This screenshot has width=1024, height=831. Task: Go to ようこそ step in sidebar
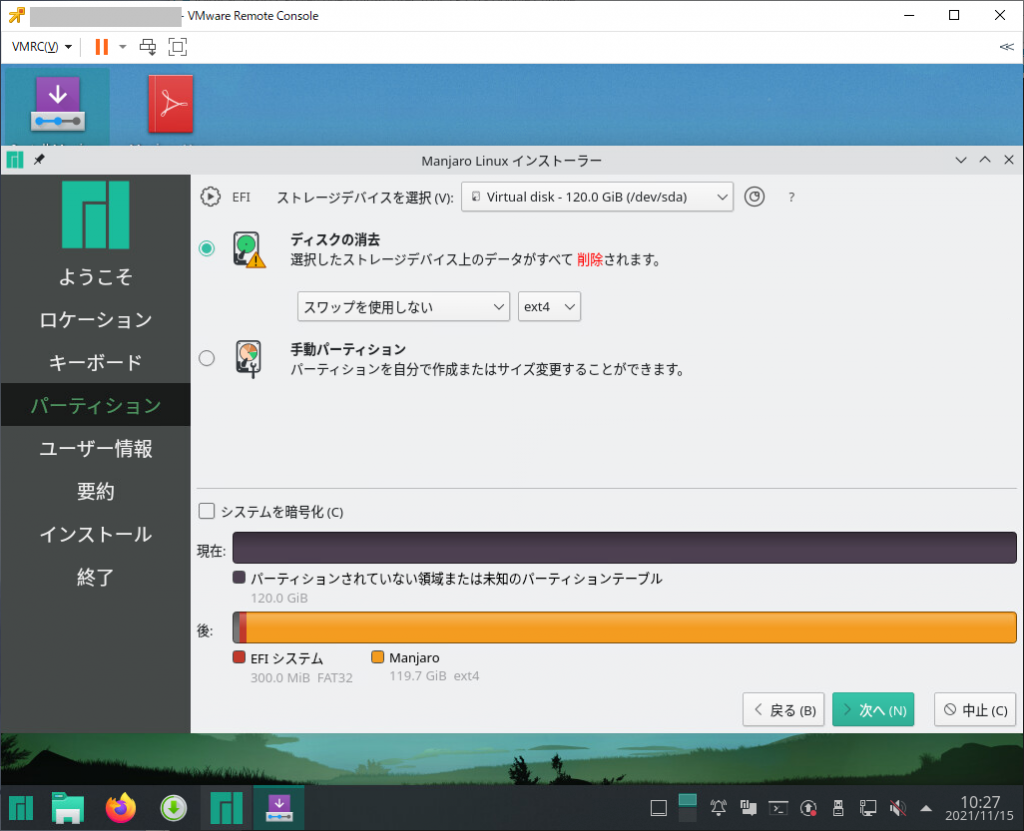coord(95,276)
